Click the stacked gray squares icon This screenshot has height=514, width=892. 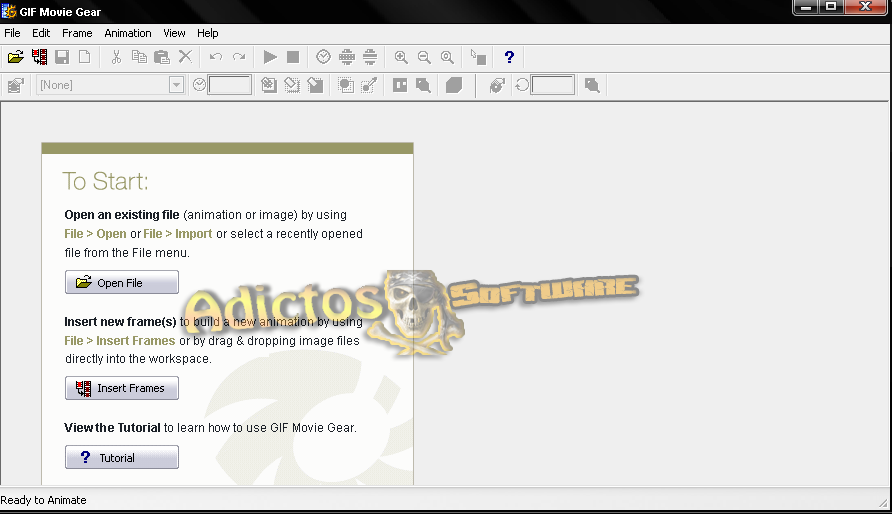[453, 85]
